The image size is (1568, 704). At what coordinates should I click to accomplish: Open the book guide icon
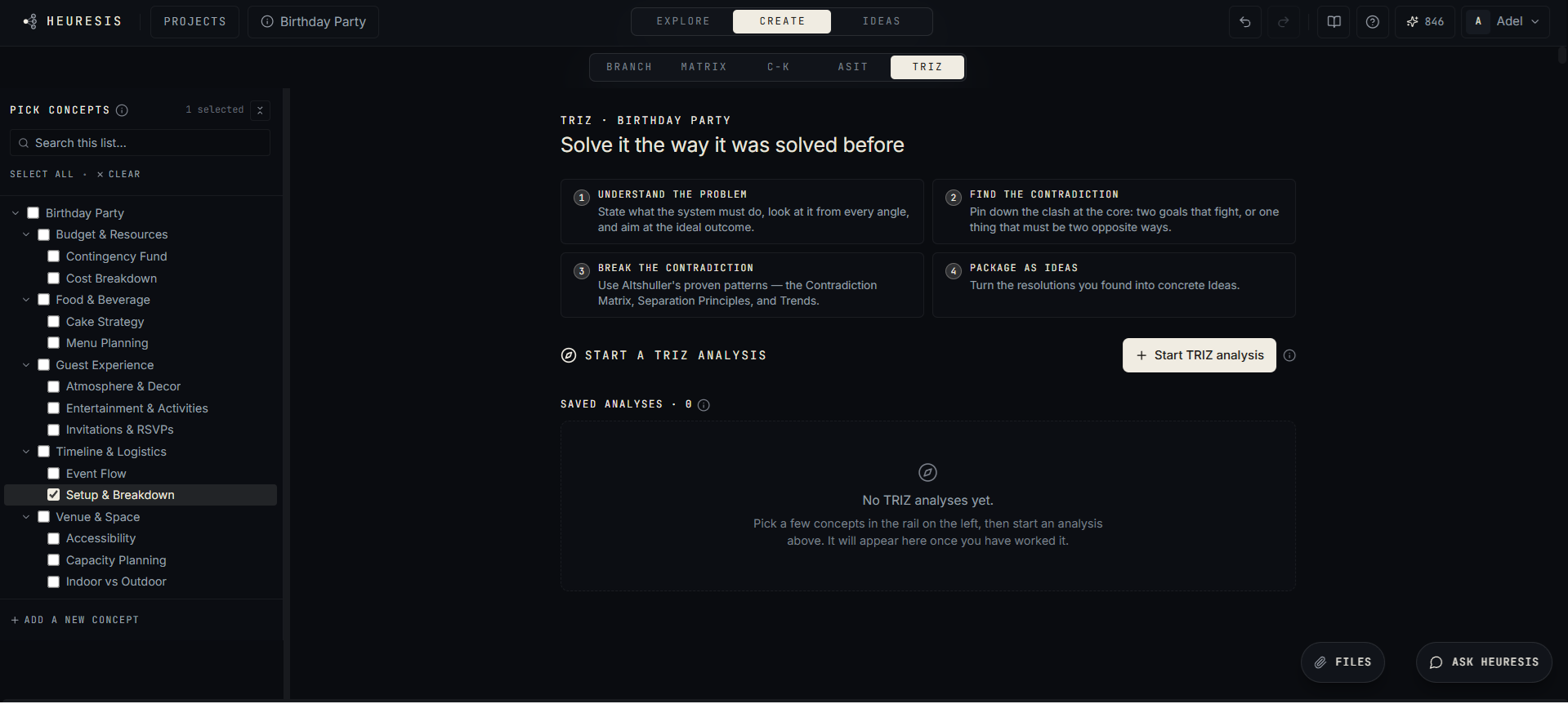click(1333, 22)
